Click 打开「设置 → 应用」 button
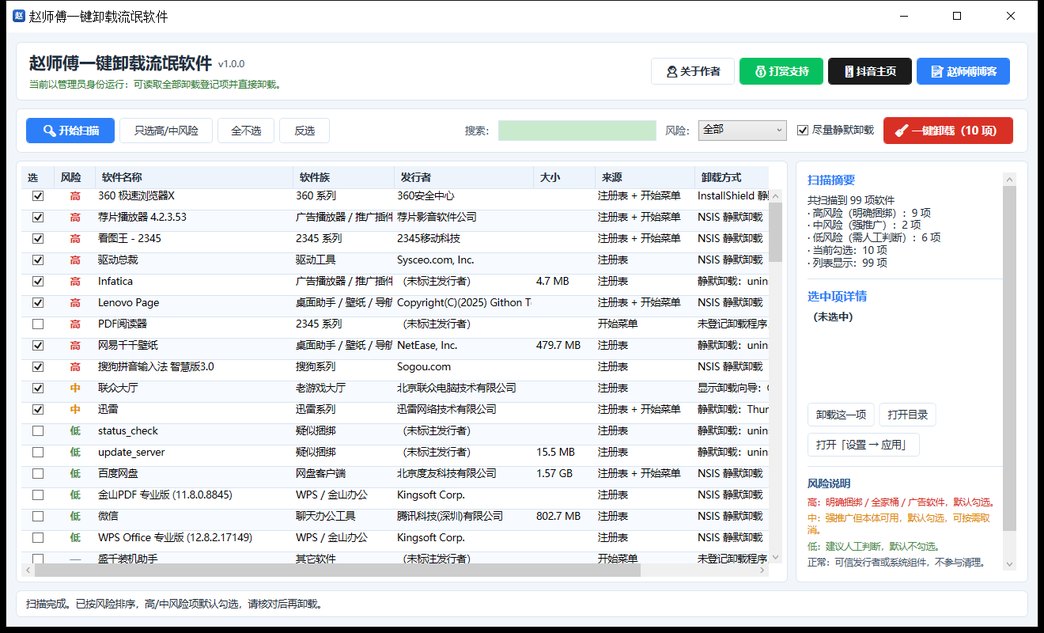1044x633 pixels. click(x=863, y=445)
